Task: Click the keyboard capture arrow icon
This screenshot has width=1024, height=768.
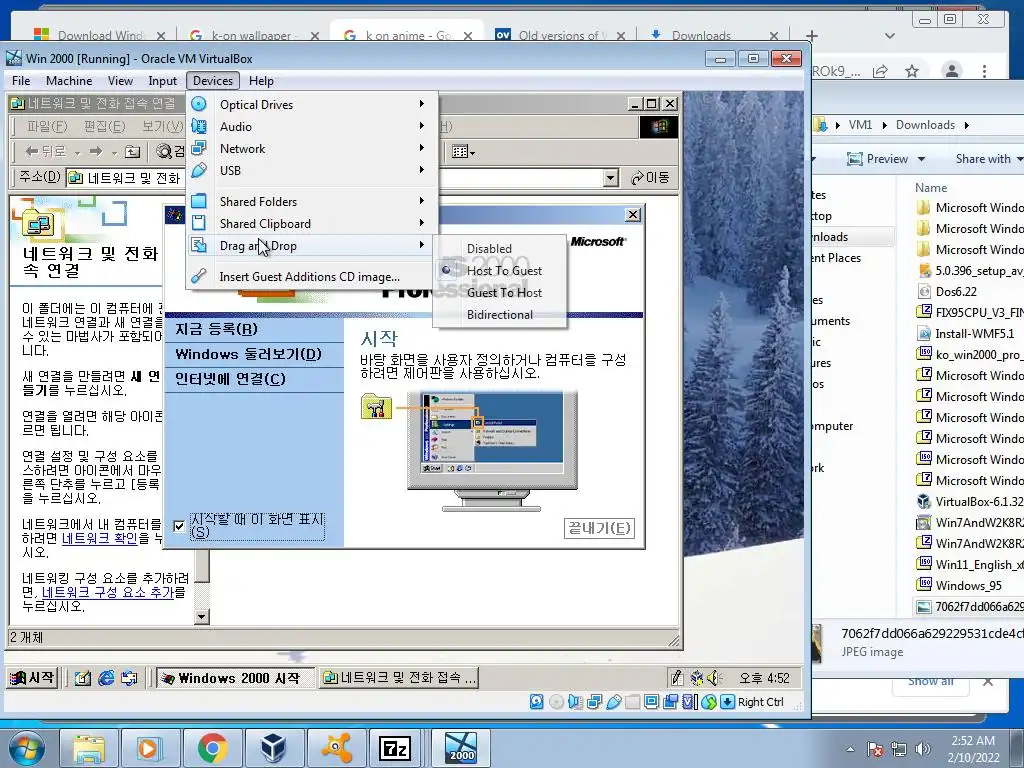Action: tap(728, 702)
